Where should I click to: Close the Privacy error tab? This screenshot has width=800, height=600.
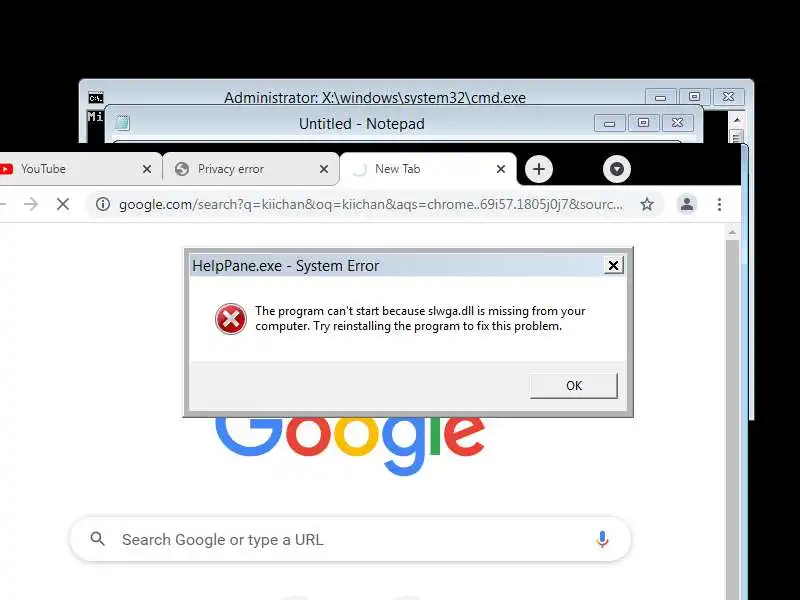tap(324, 169)
